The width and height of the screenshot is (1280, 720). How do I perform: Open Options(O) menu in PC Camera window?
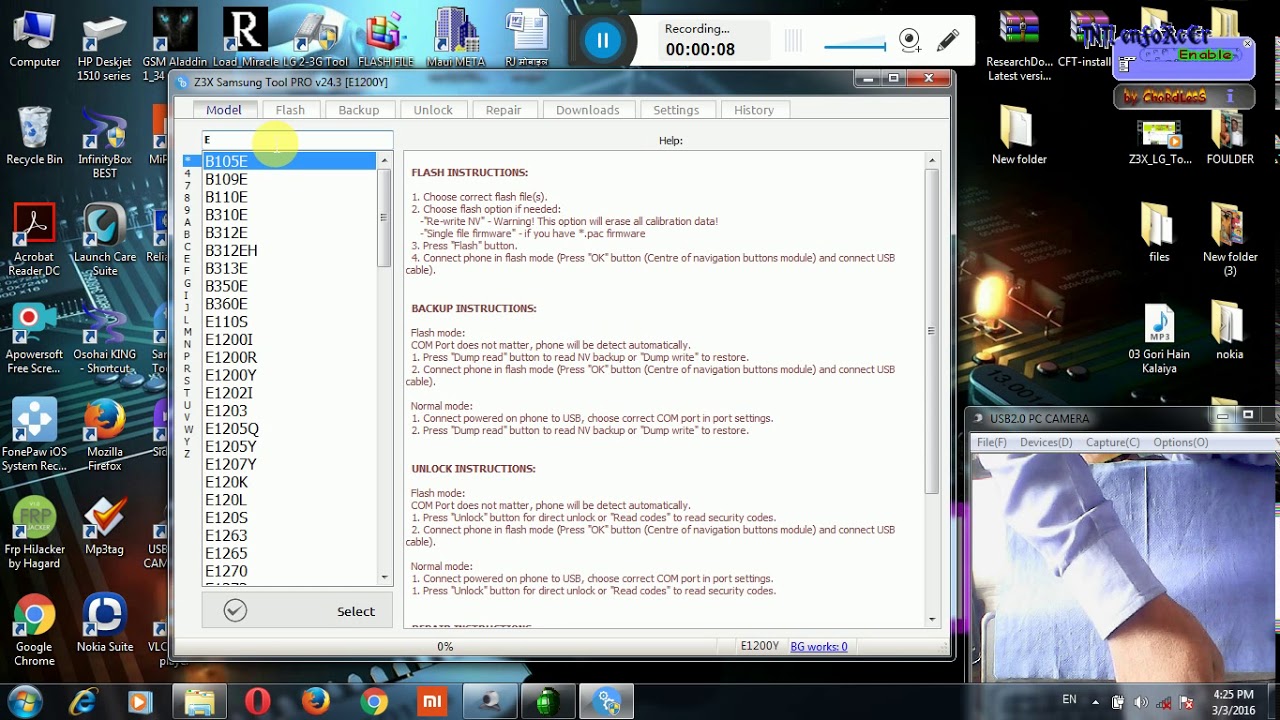1180,443
